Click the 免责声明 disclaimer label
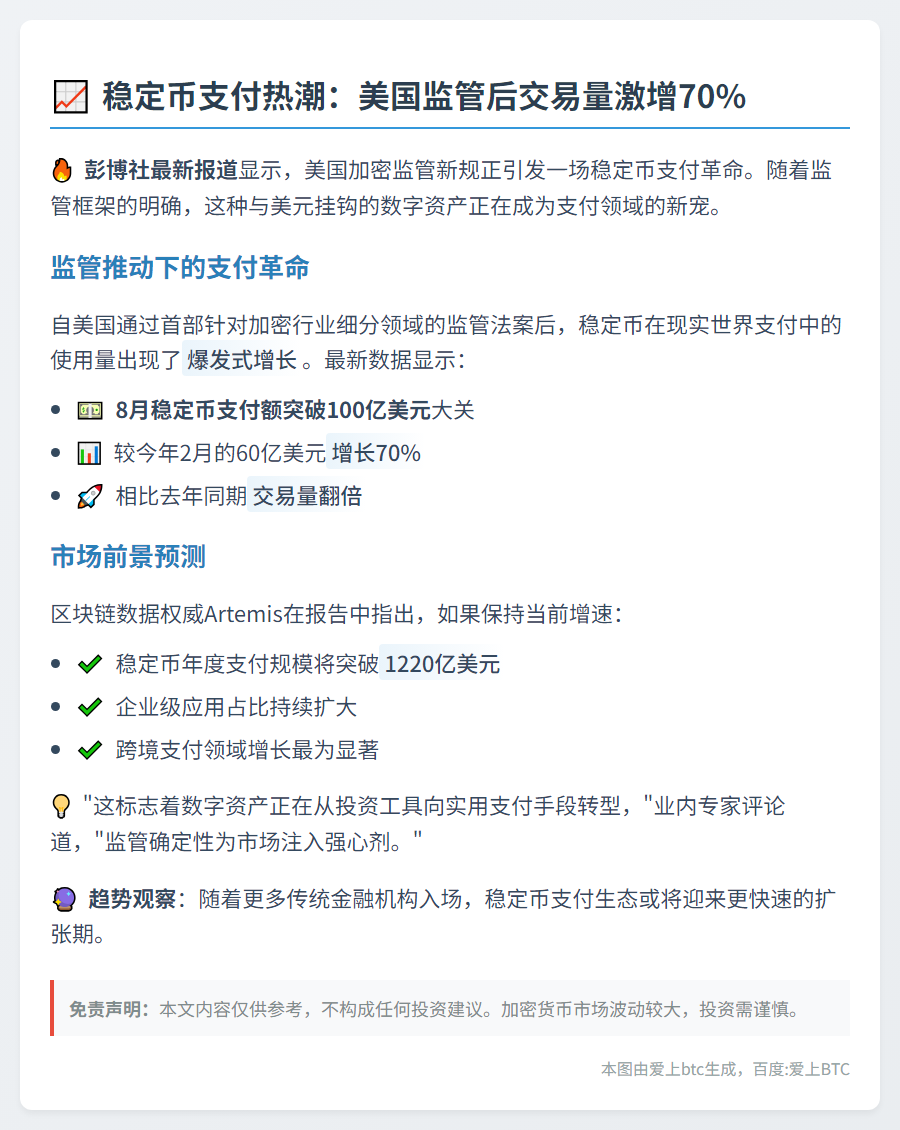 coord(108,1009)
